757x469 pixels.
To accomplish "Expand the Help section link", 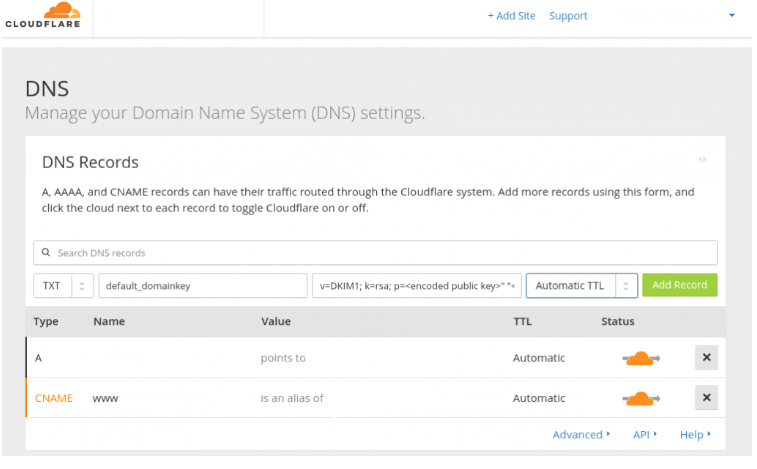I will (x=695, y=435).
